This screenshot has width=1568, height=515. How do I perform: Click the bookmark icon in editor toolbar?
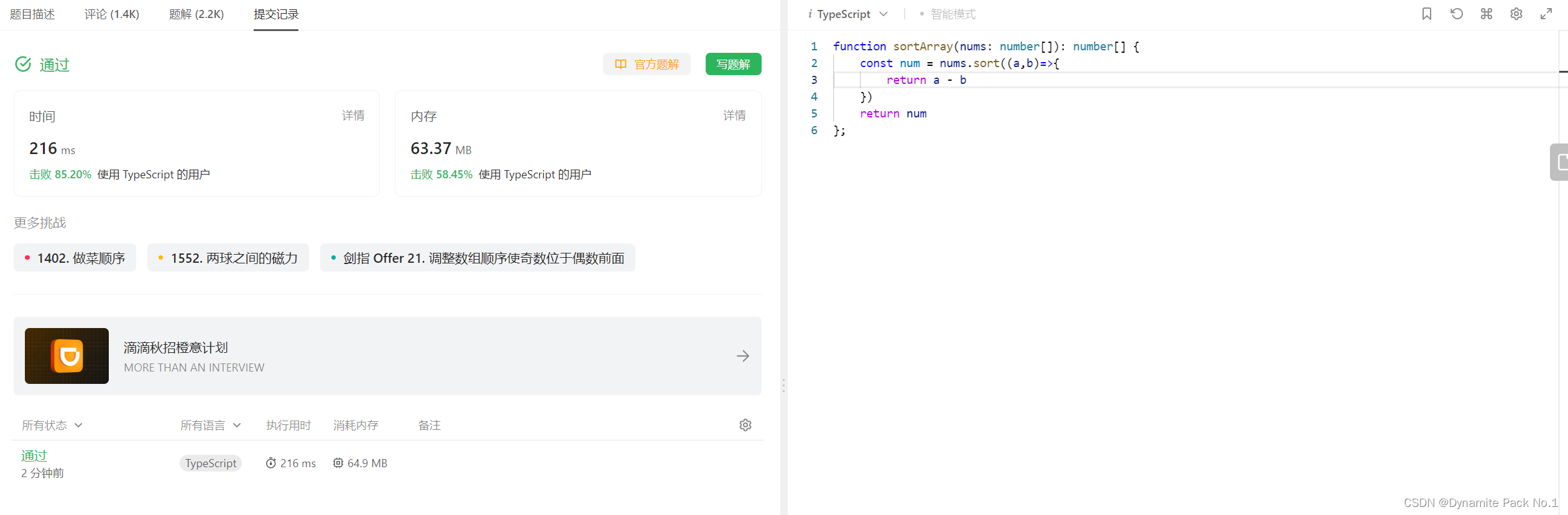point(1426,14)
